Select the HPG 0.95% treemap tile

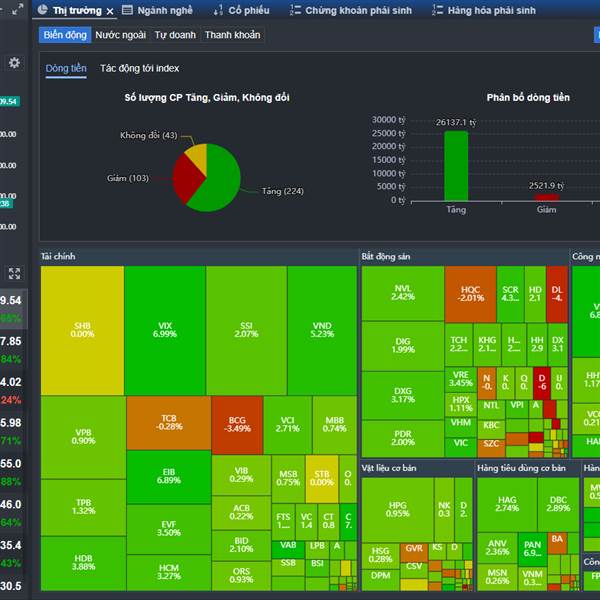pos(398,509)
